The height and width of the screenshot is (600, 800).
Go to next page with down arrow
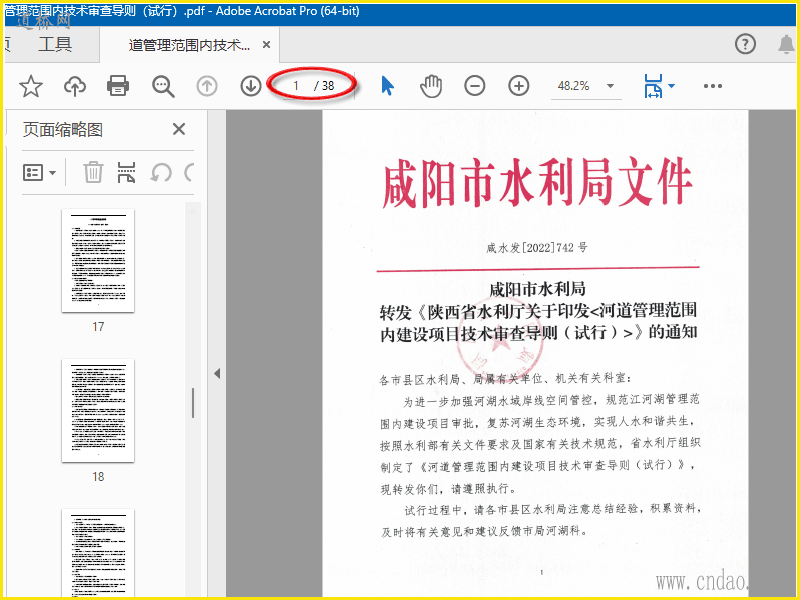[251, 86]
